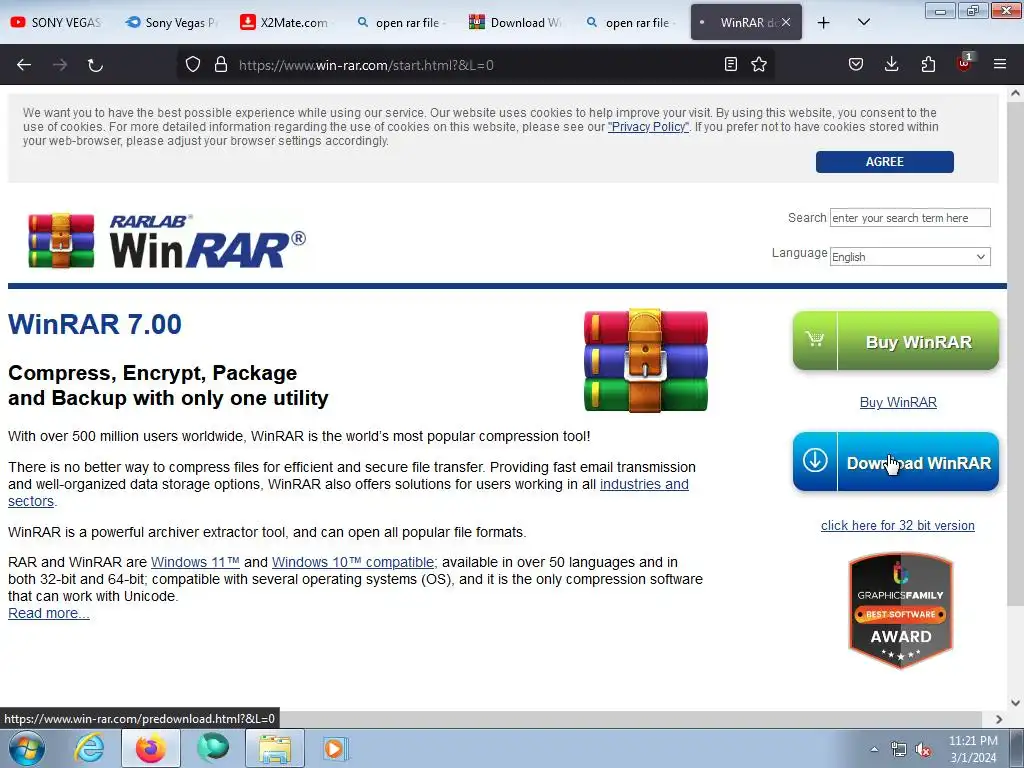Open the Privacy Policy link
The image size is (1024, 768).
click(648, 127)
